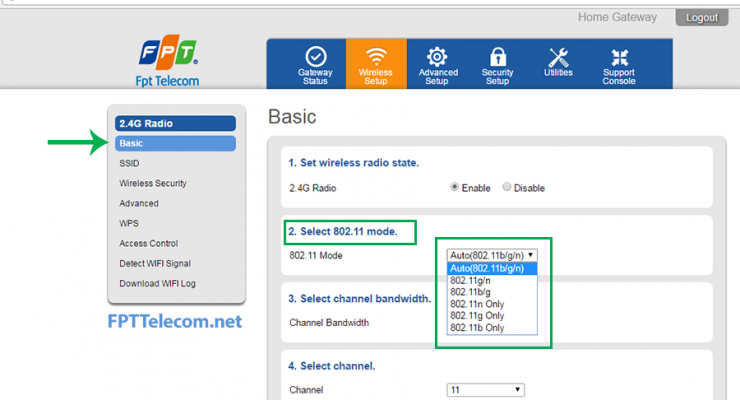Click the FPT Telecom logo
This screenshot has width=740, height=400.
168,61
